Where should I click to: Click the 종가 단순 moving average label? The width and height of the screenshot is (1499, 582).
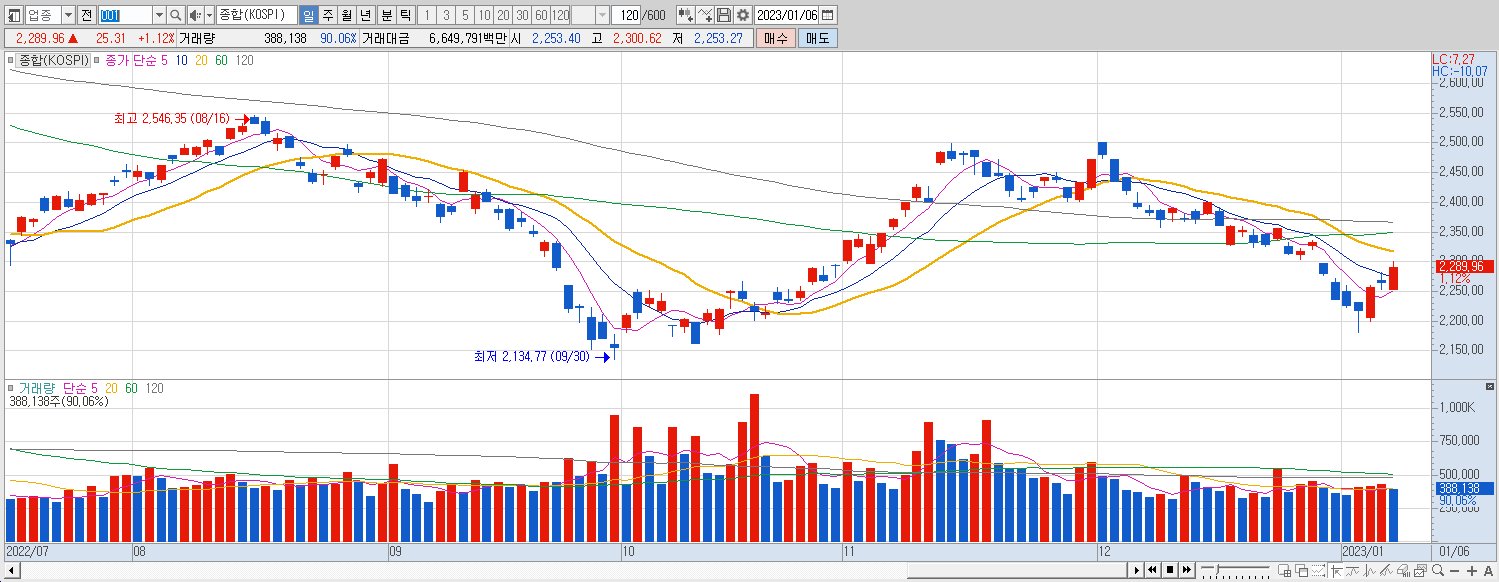point(132,60)
